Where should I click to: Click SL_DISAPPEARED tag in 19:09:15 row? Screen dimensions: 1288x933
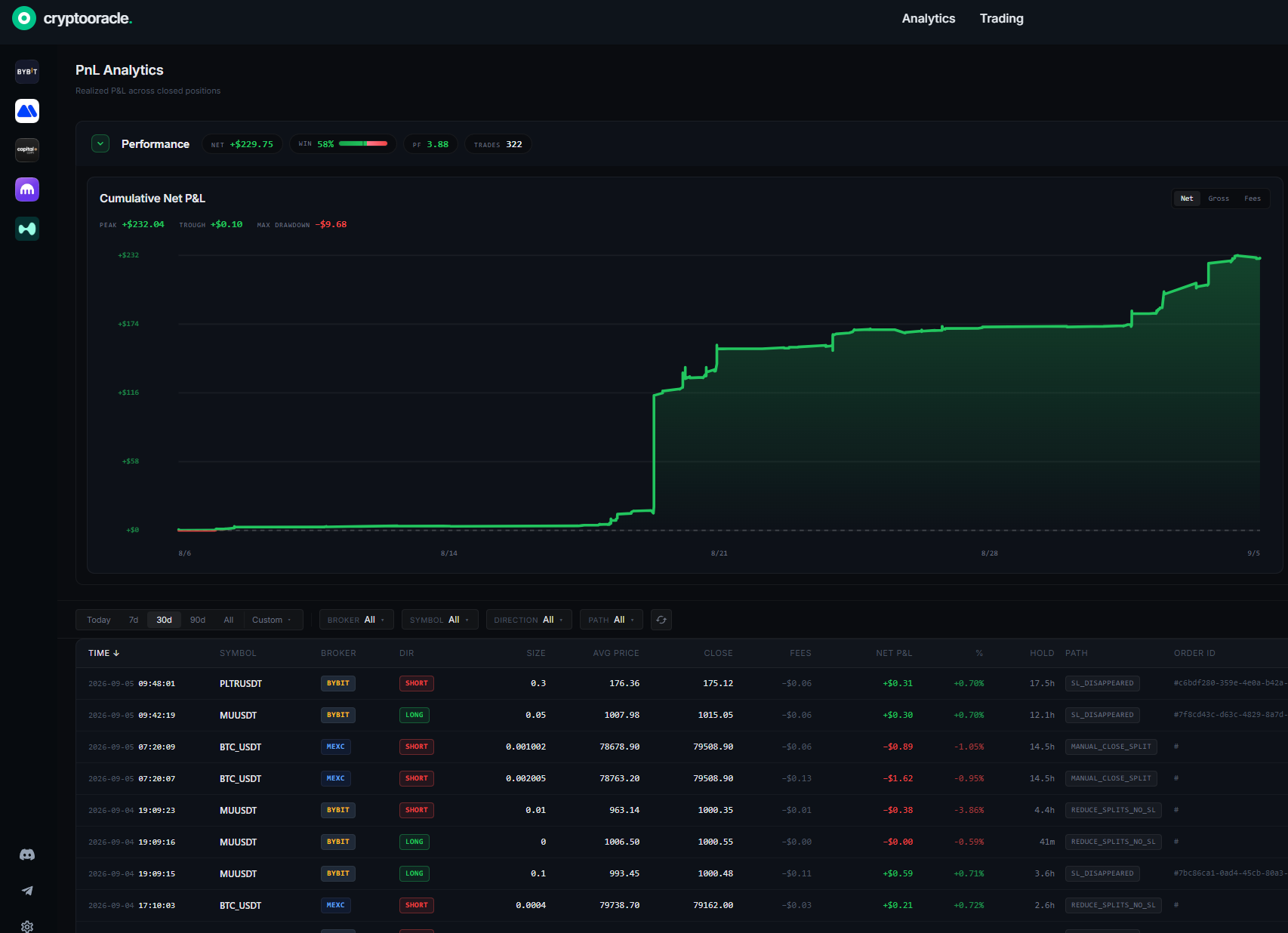pyautogui.click(x=1102, y=873)
